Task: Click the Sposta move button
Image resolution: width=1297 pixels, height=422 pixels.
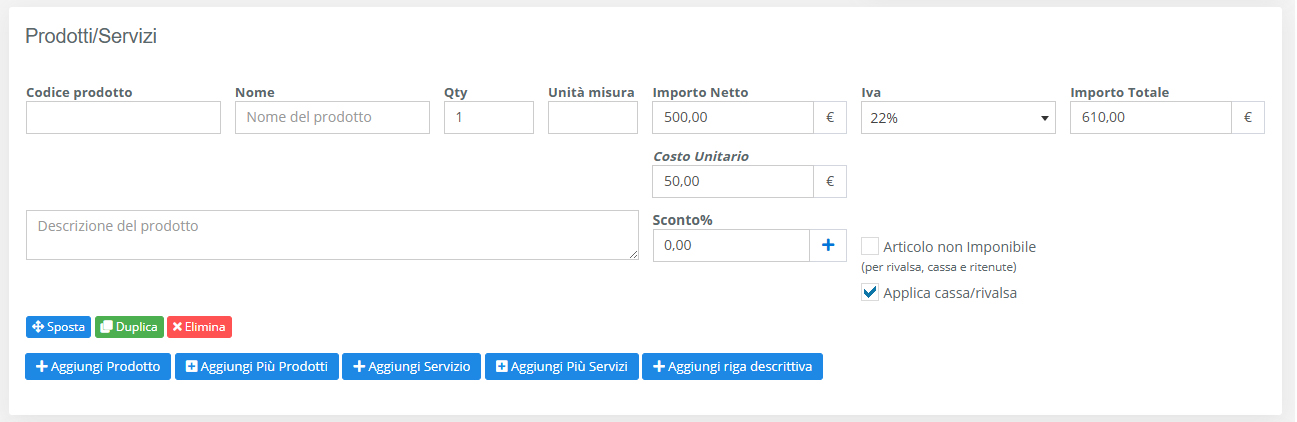Action: 58,327
